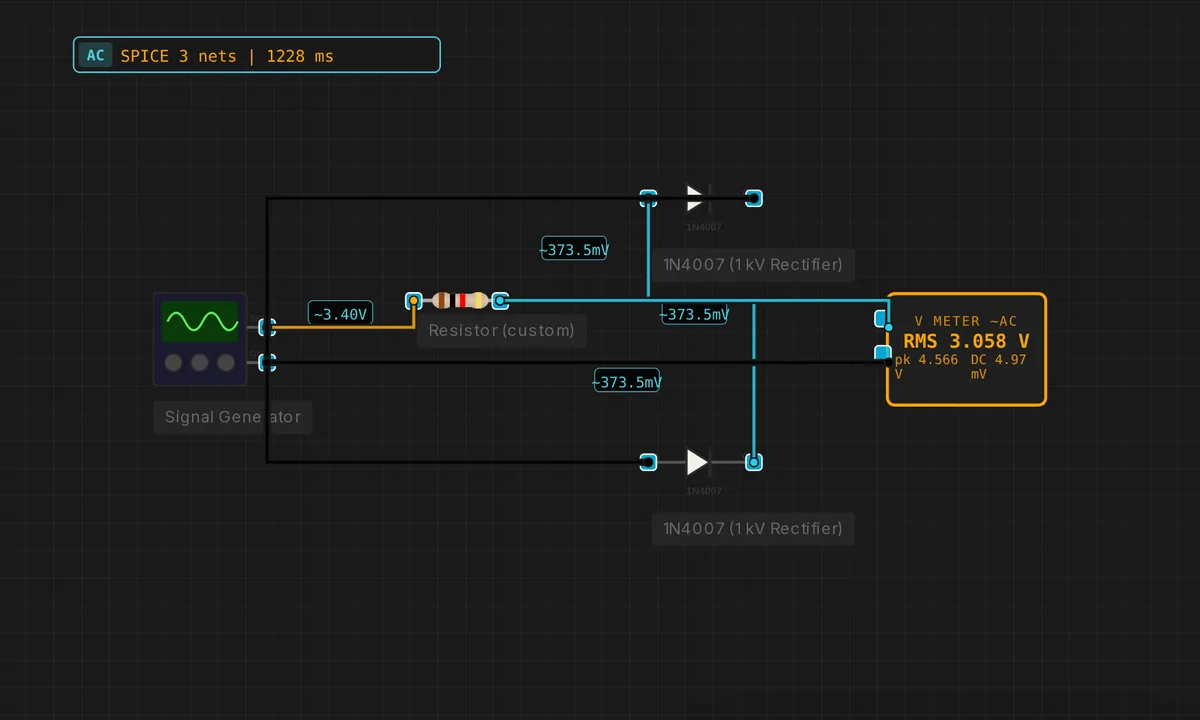1200x720 pixels.
Task: Click the bottom diode's left anode pin
Action: pyautogui.click(x=648, y=462)
